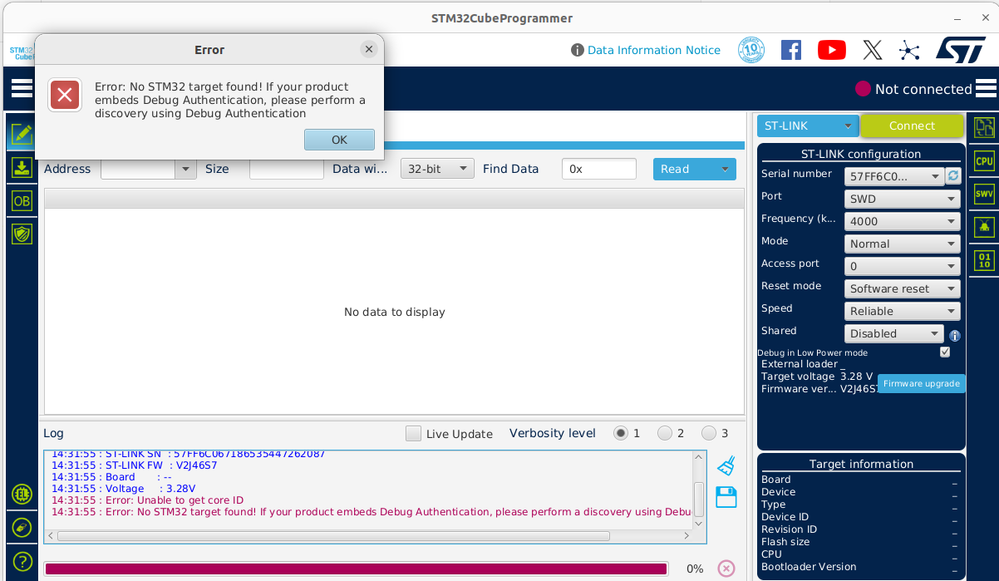Image resolution: width=999 pixels, height=581 pixels.
Task: Open the Shared dropdown set to Disabled
Action: (x=894, y=333)
